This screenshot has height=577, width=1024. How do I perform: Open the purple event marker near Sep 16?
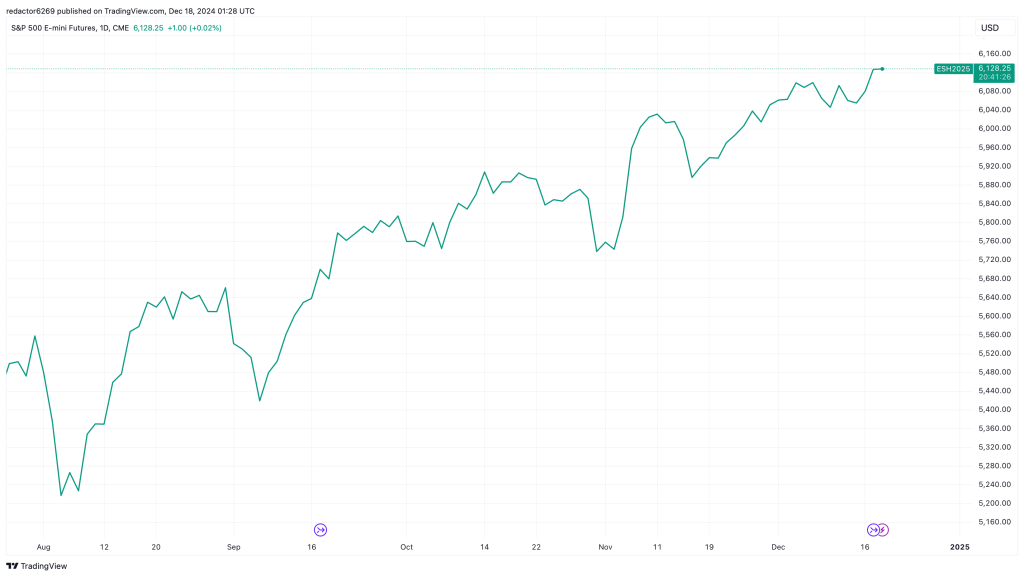pyautogui.click(x=321, y=529)
